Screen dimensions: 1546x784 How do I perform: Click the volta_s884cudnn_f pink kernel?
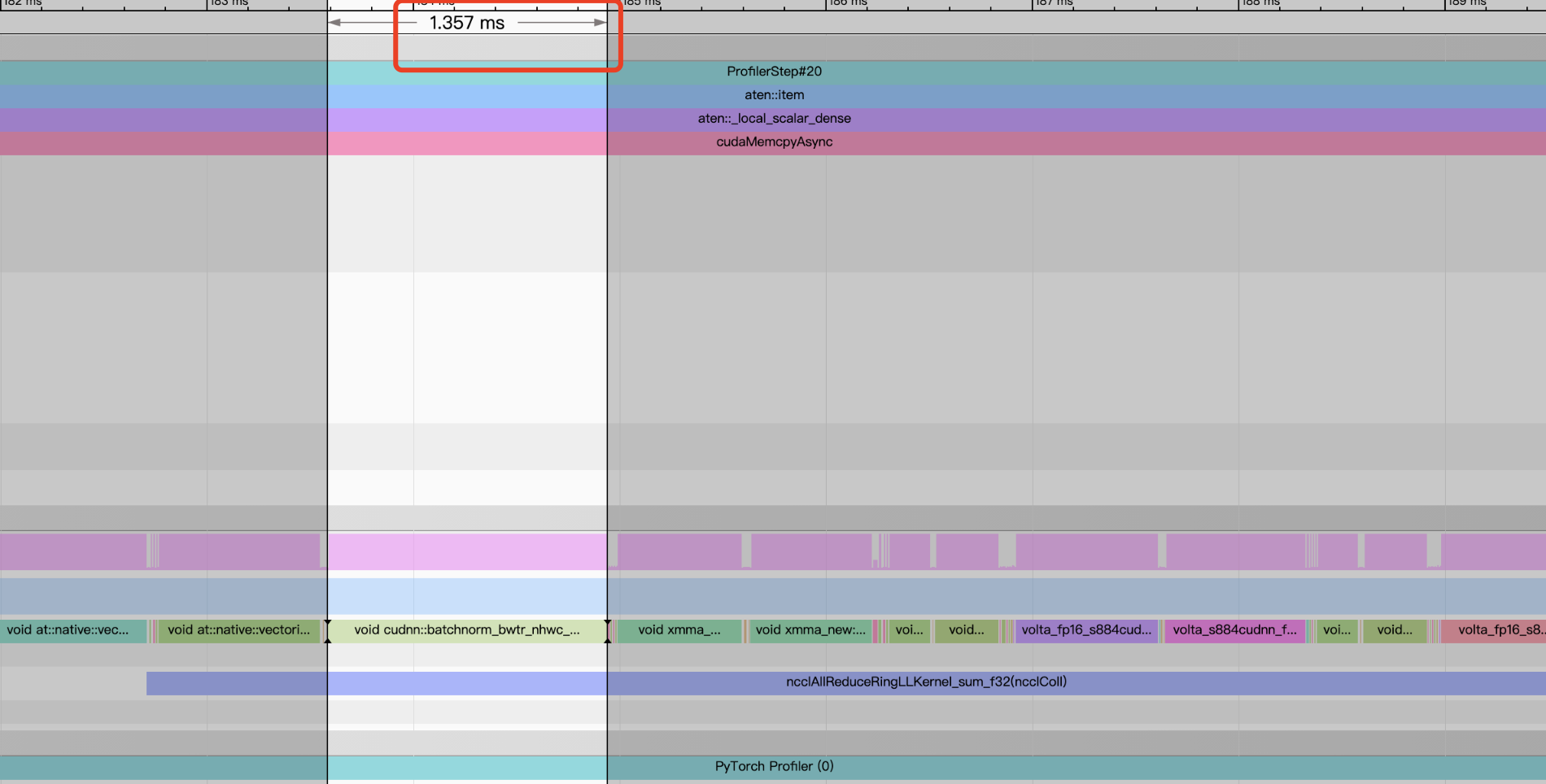pos(1234,630)
